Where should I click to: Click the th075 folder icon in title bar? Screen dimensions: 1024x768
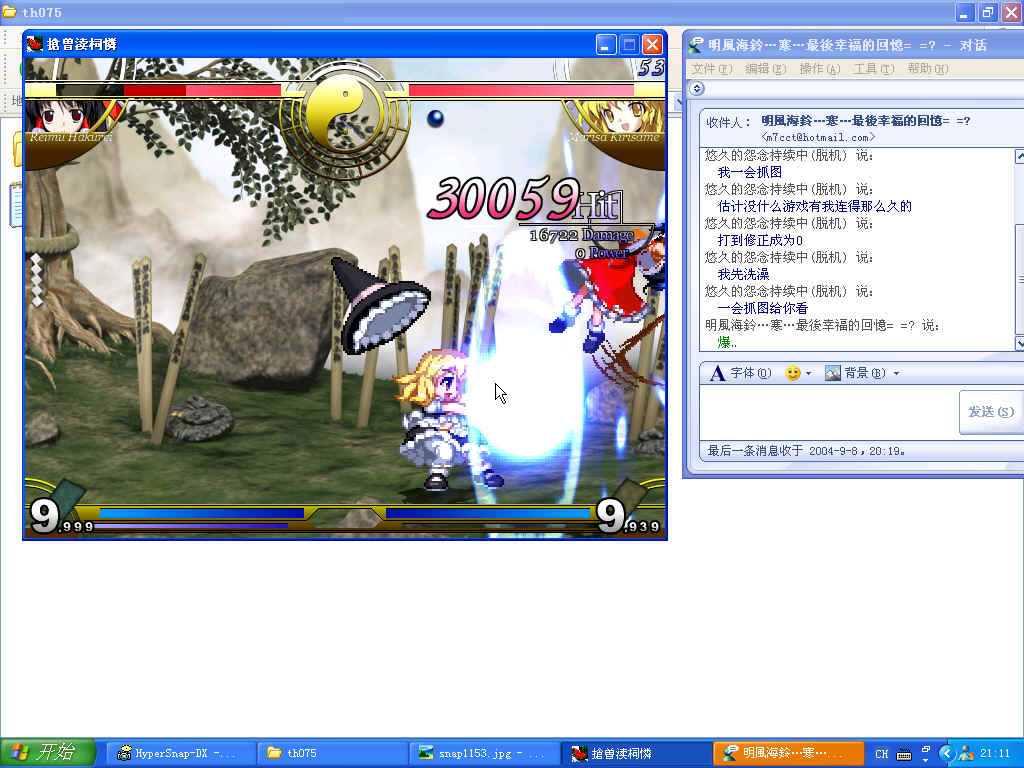click(10, 12)
